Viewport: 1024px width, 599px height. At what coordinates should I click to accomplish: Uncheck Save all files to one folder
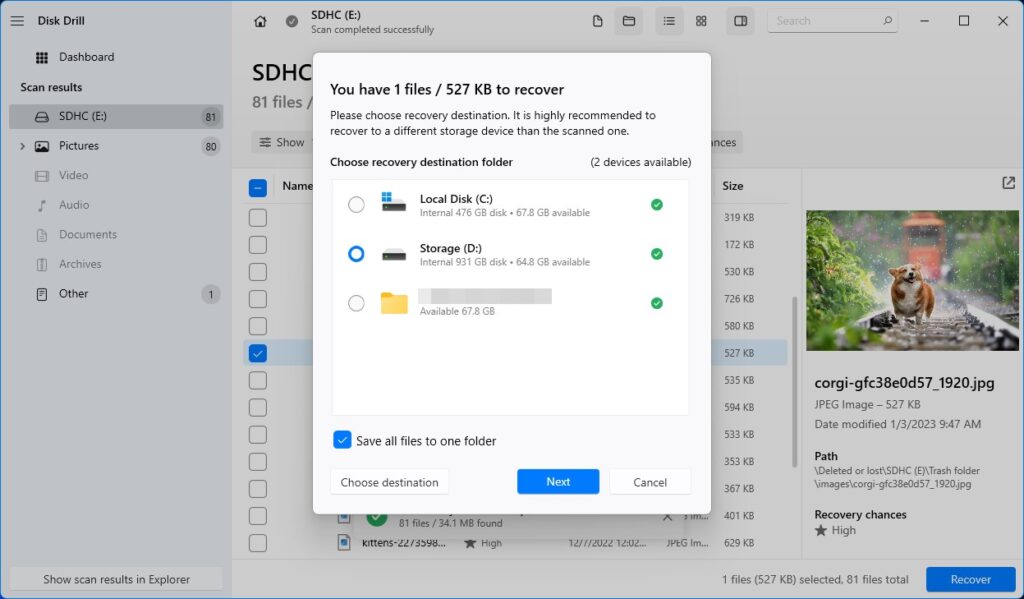coord(343,440)
